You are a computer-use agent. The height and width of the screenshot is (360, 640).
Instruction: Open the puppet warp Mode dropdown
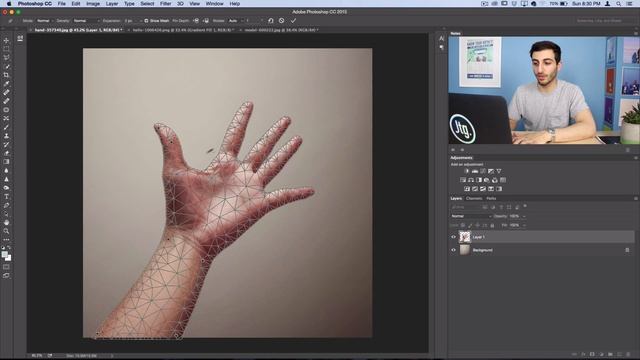[45, 20]
